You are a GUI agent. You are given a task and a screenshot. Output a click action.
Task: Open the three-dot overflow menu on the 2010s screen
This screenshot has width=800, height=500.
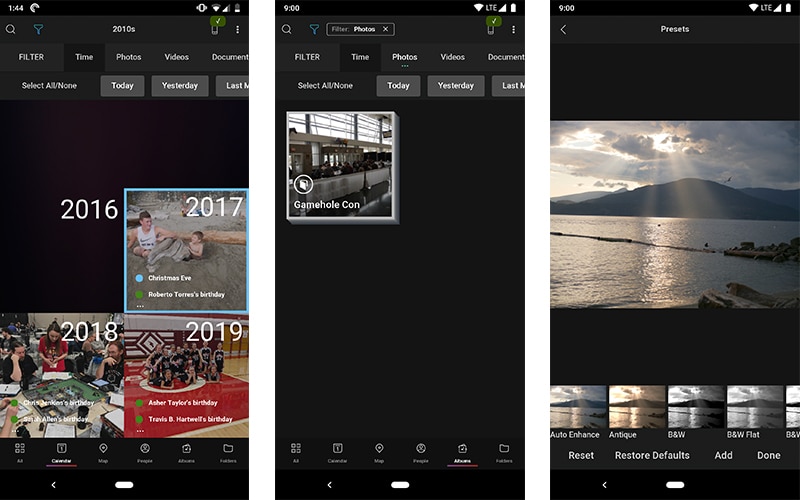pos(237,30)
